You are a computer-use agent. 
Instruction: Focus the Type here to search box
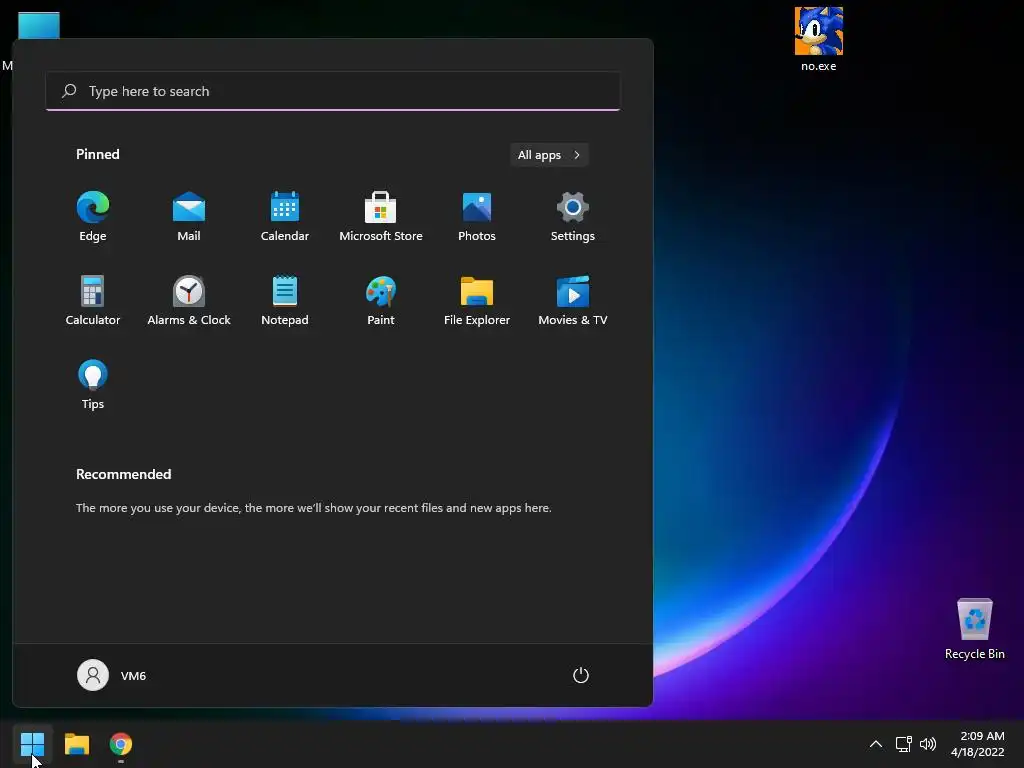(x=333, y=91)
